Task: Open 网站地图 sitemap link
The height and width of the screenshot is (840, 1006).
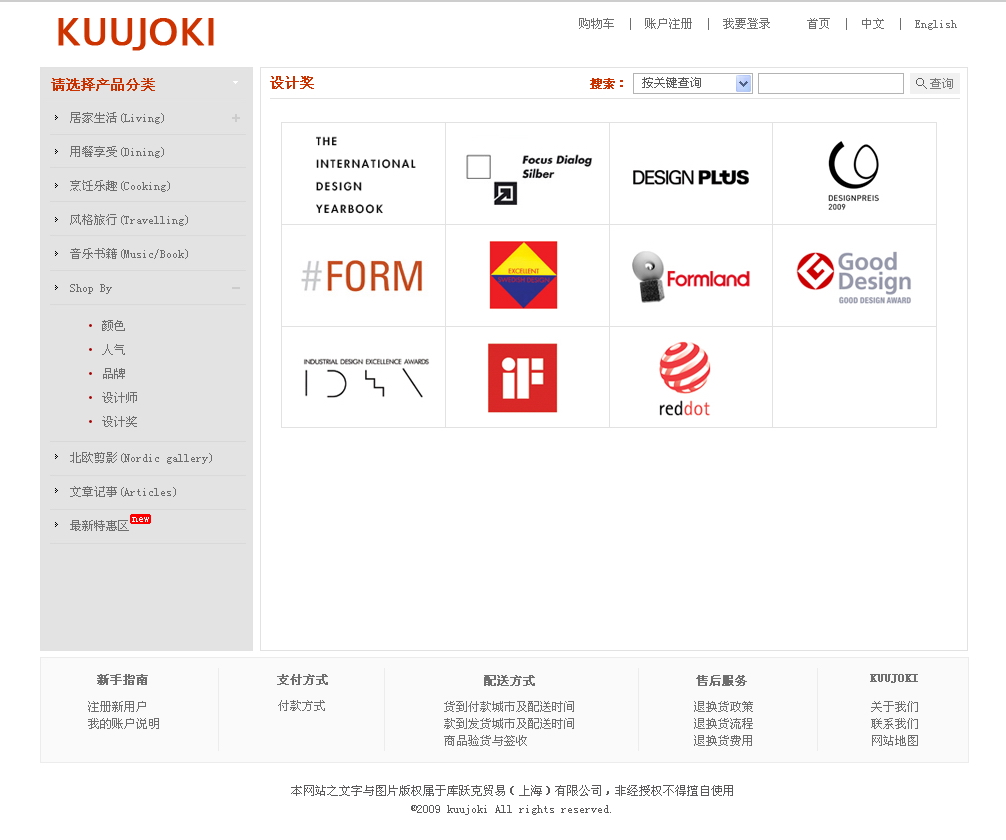Action: (894, 741)
